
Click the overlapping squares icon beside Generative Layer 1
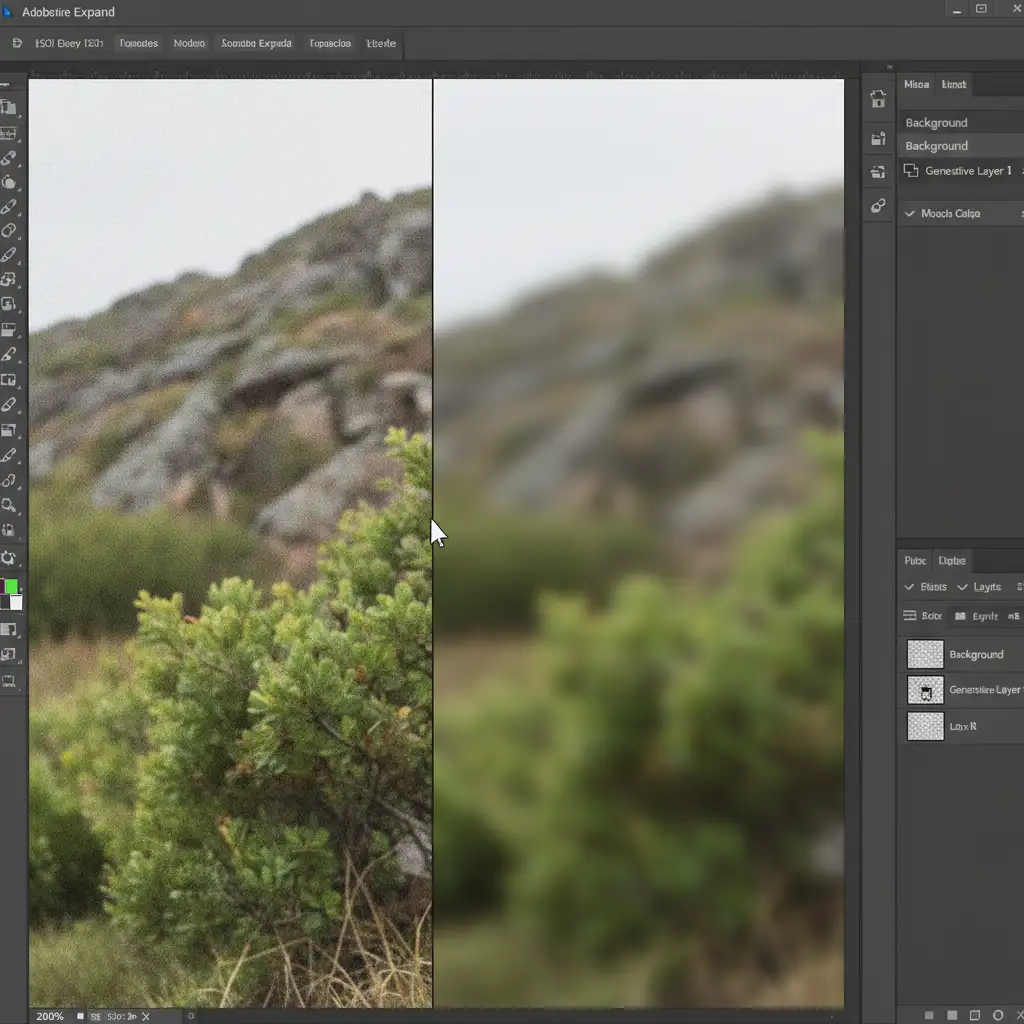(x=910, y=171)
